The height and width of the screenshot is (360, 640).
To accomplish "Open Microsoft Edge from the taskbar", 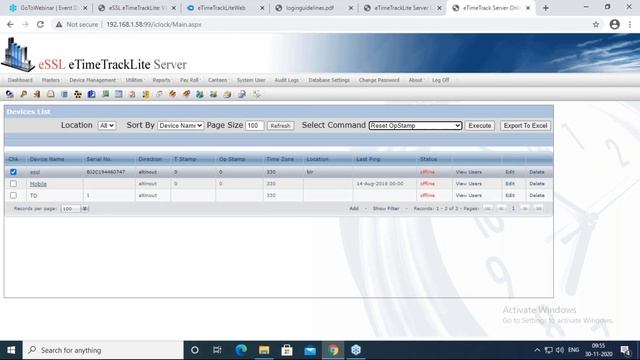I will [241, 350].
